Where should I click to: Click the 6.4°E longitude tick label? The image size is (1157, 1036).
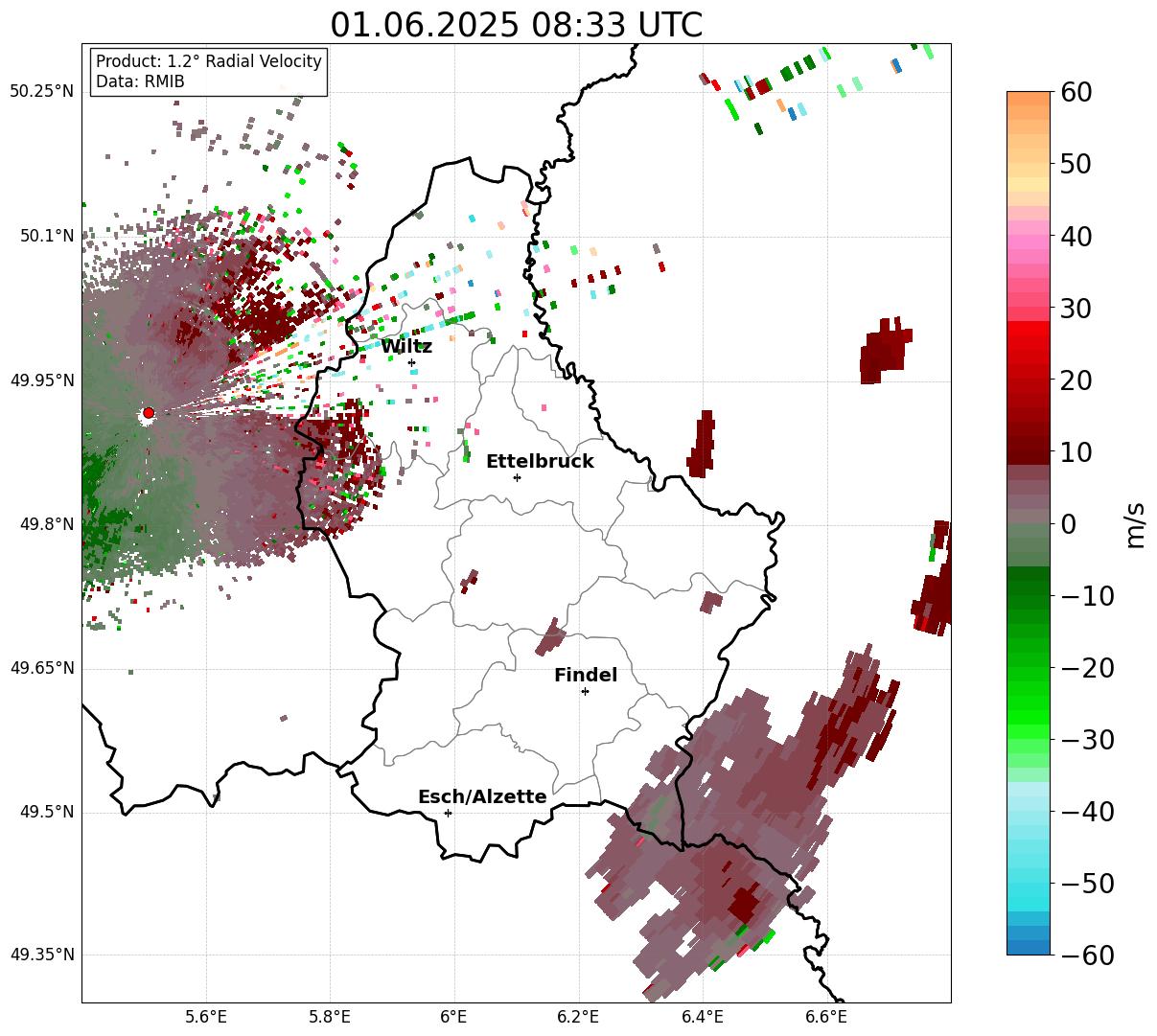703,1018
